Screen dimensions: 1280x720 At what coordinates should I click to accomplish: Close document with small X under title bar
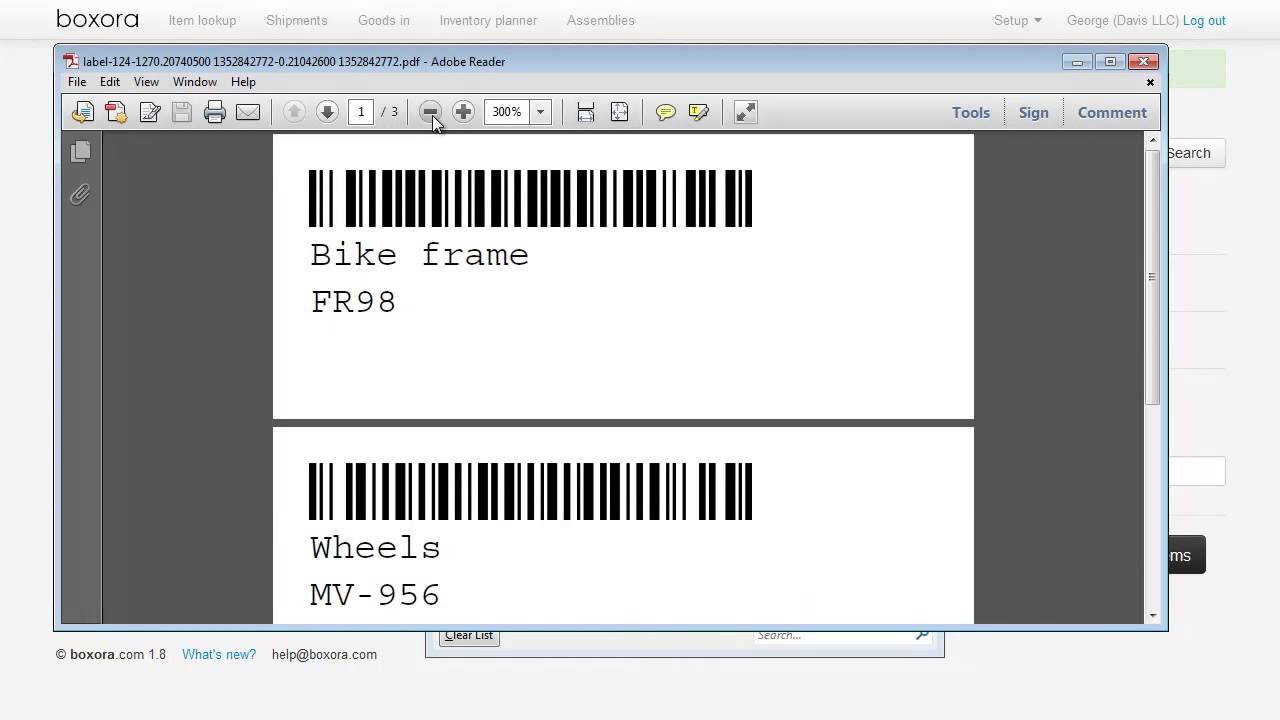point(1150,82)
